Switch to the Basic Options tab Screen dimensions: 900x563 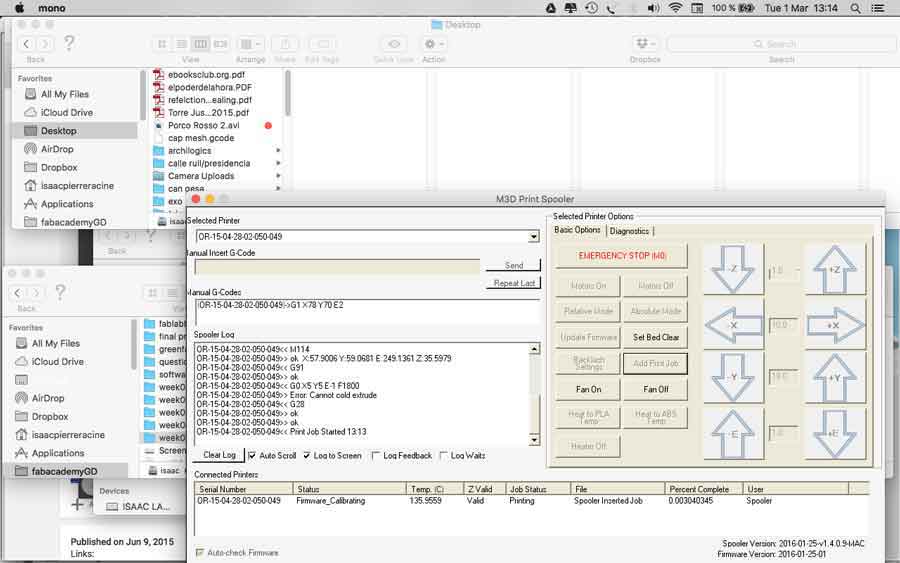(577, 230)
